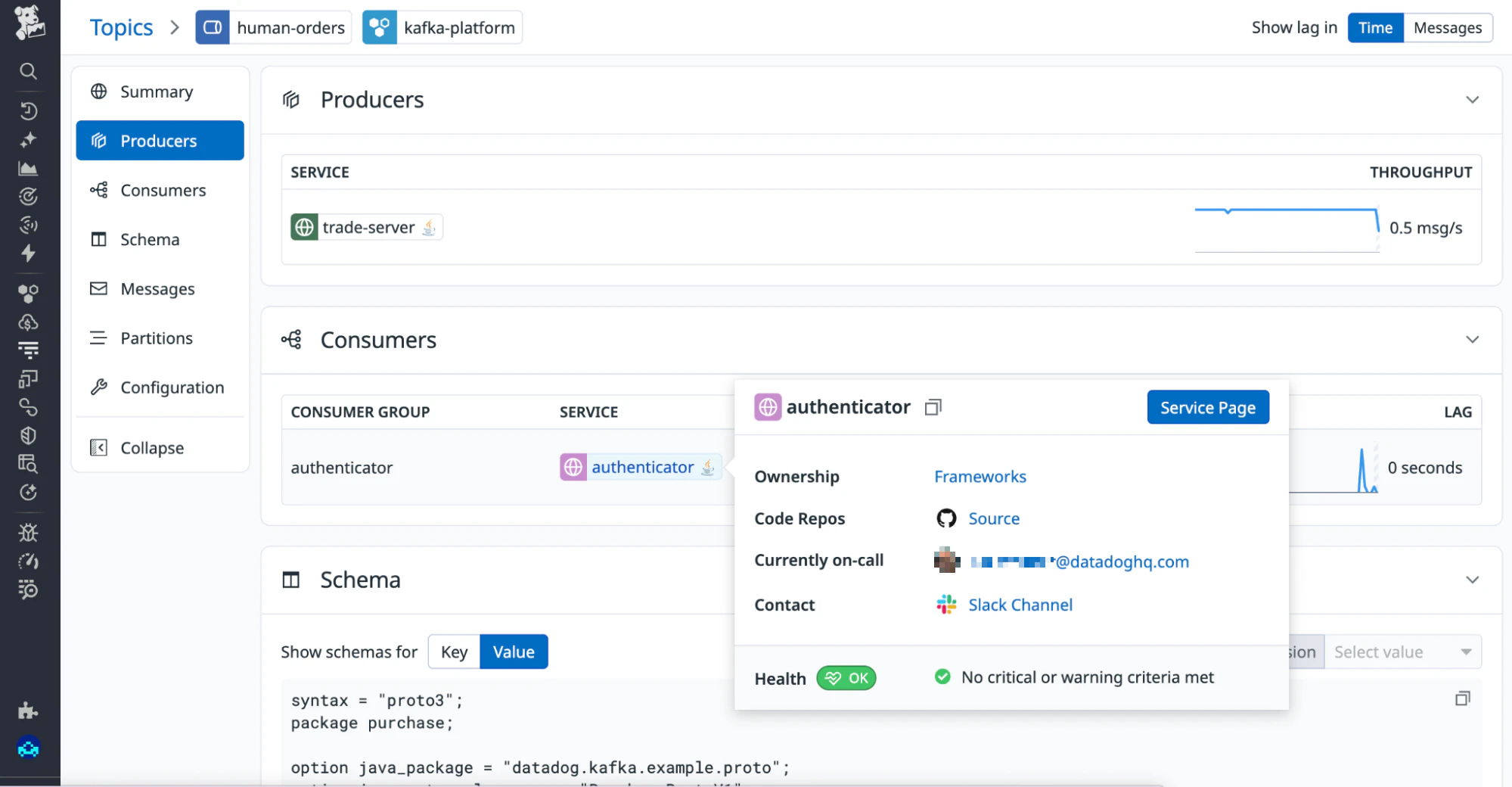Open the Frameworks ownership link
The height and width of the screenshot is (787, 1512).
pos(980,477)
